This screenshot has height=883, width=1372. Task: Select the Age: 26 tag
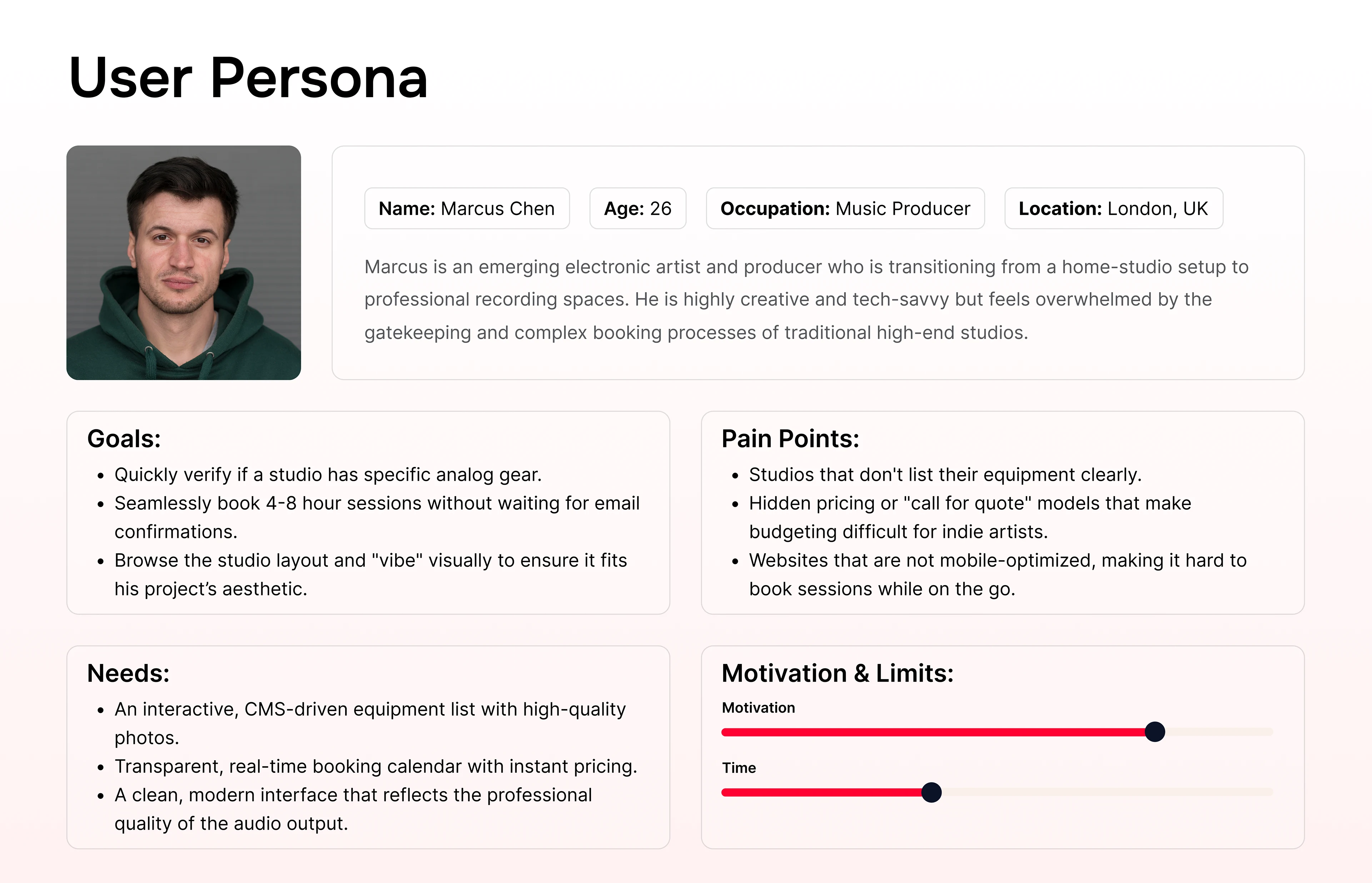coord(637,209)
